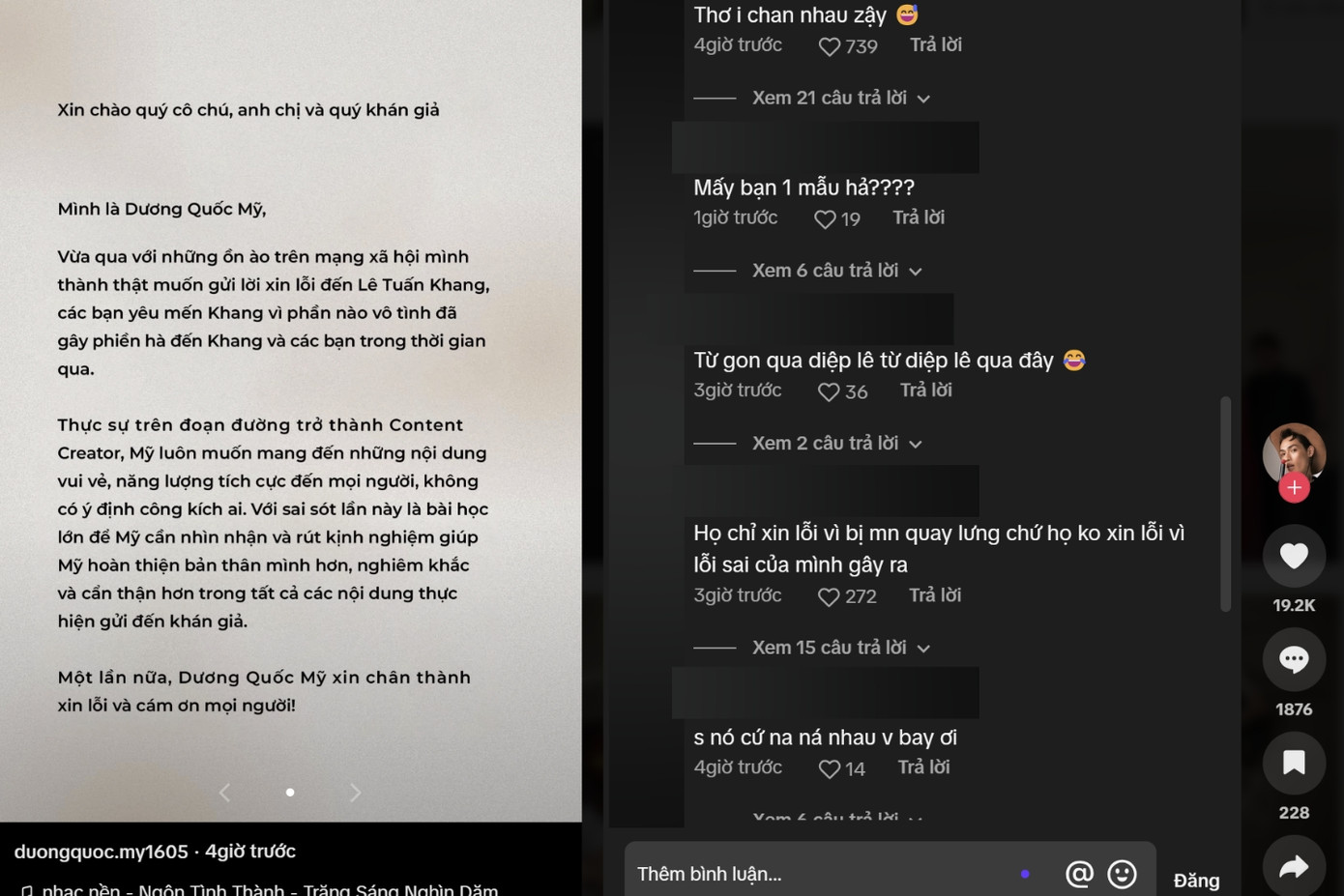1344x896 pixels.
Task: Like the video with the heart icon
Action: pos(1294,556)
